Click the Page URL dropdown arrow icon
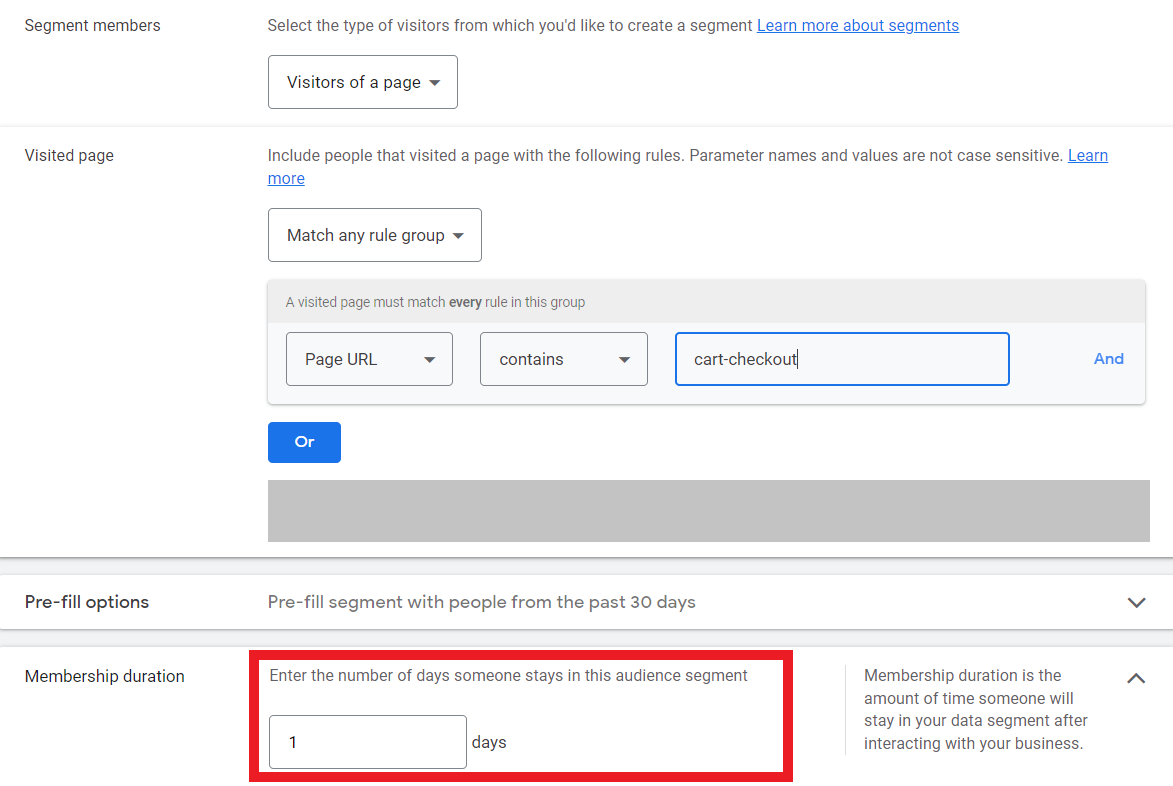The image size is (1173, 786). tap(430, 358)
